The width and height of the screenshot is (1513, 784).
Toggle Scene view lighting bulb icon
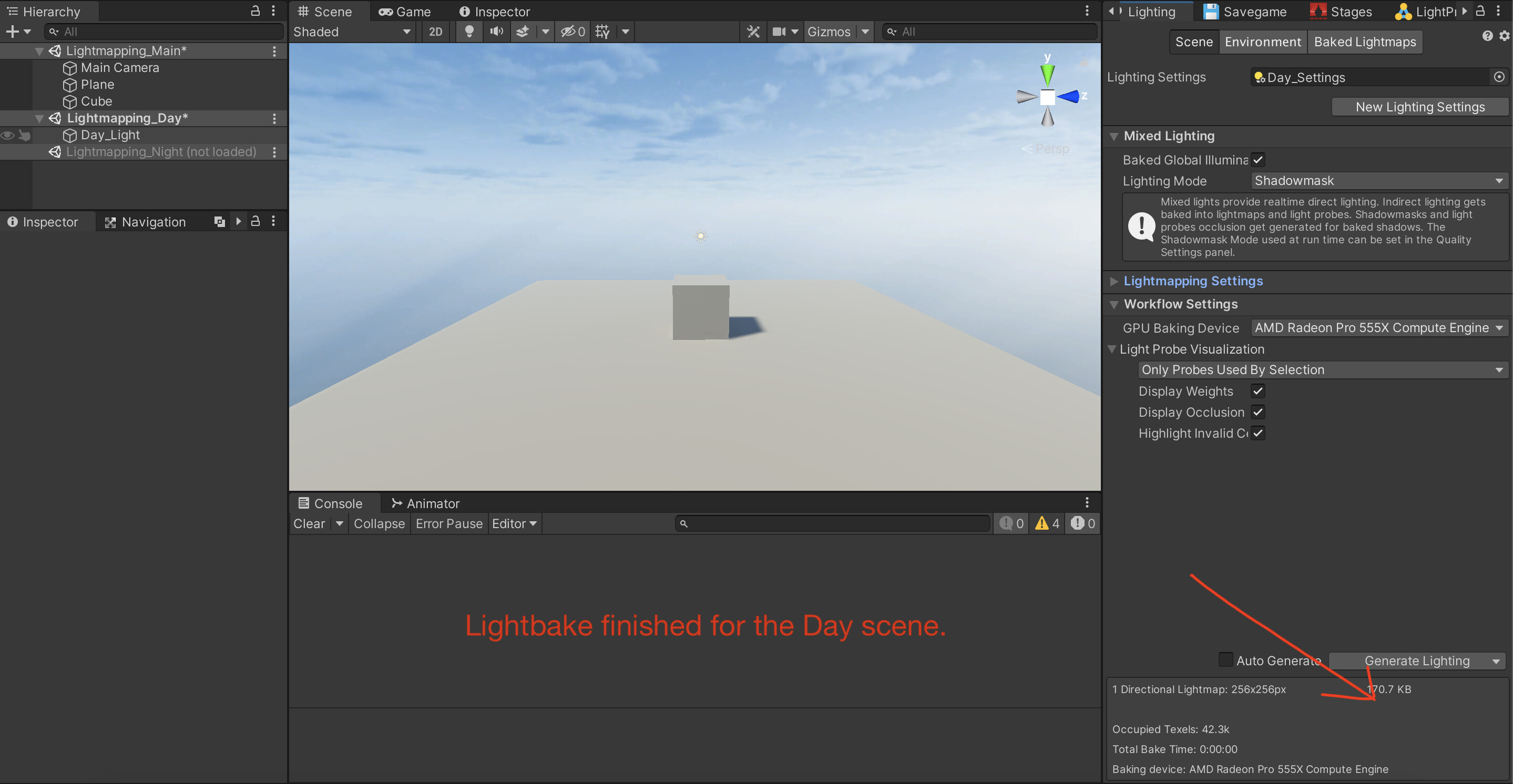(x=469, y=32)
